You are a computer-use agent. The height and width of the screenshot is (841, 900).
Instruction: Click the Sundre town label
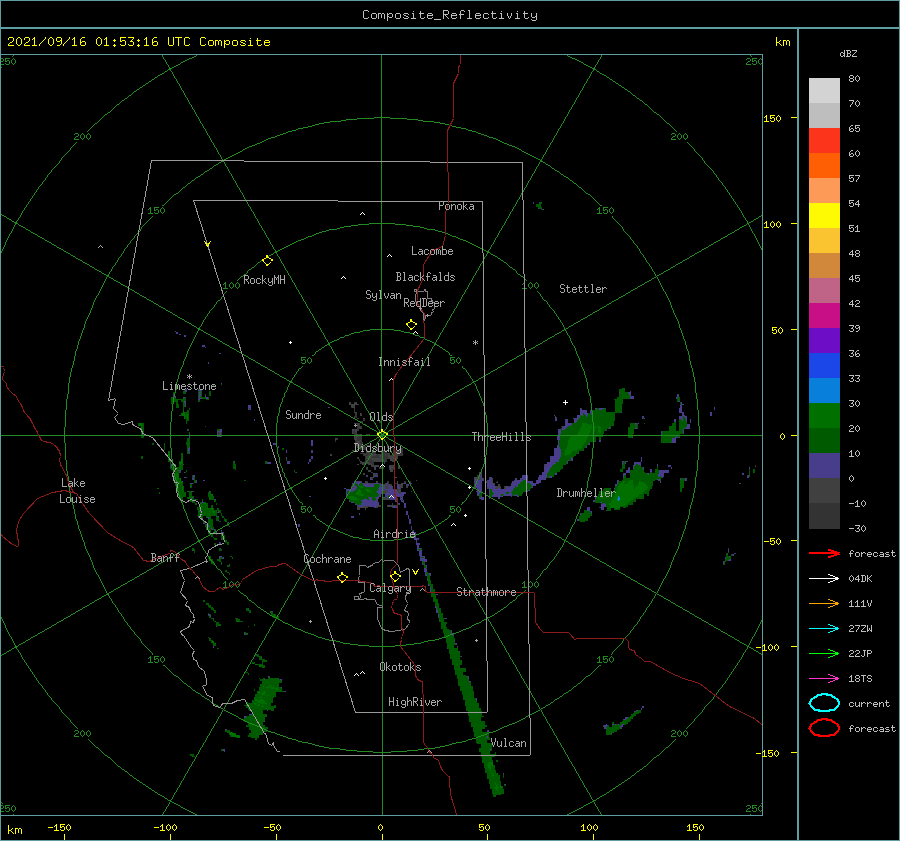pos(303,414)
